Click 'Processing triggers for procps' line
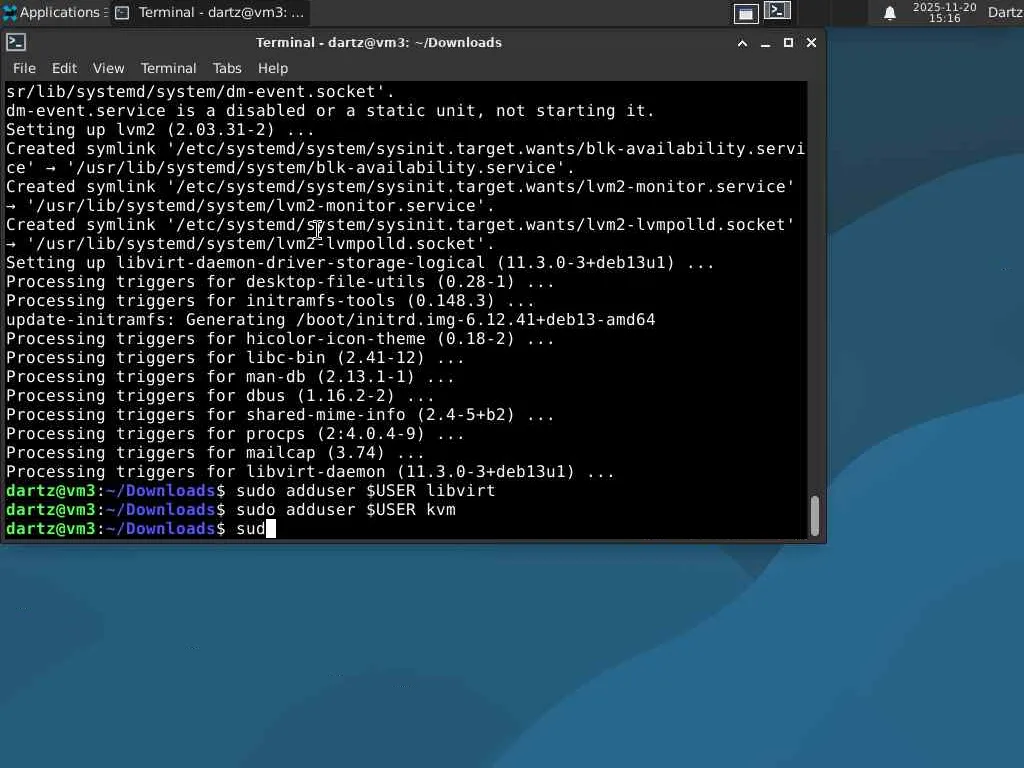The image size is (1024, 768). point(235,433)
